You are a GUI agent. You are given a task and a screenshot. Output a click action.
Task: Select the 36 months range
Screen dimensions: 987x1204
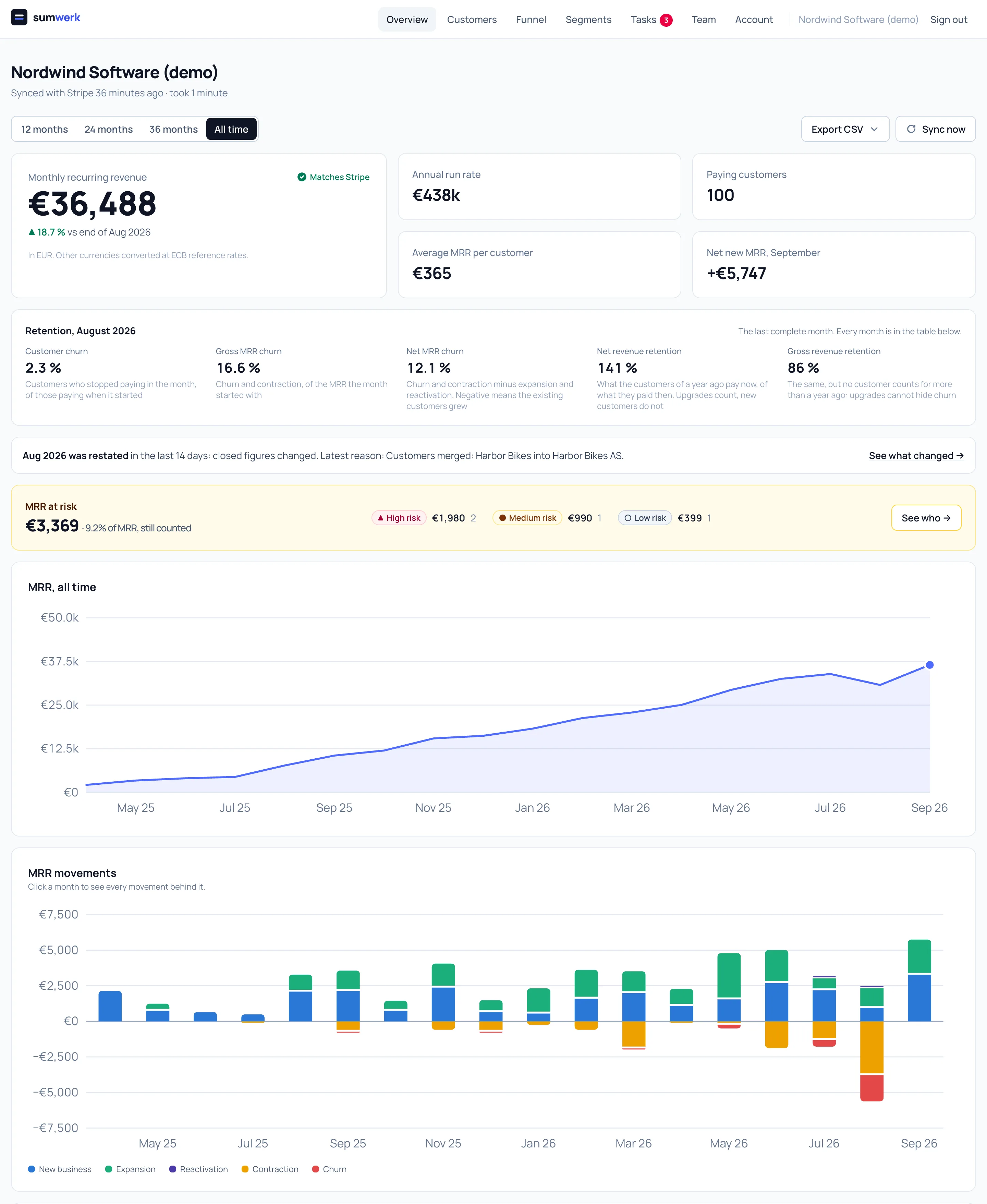coord(173,129)
